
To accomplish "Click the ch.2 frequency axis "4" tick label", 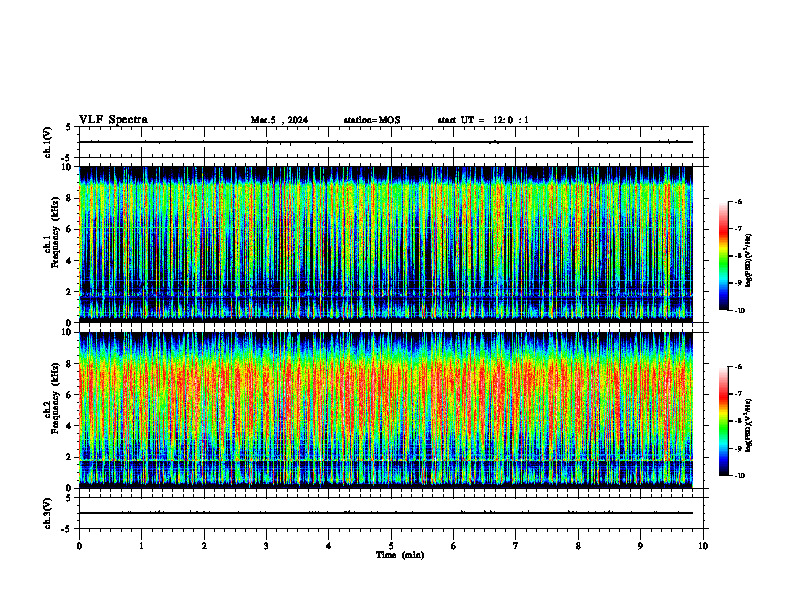I will pyautogui.click(x=70, y=426).
